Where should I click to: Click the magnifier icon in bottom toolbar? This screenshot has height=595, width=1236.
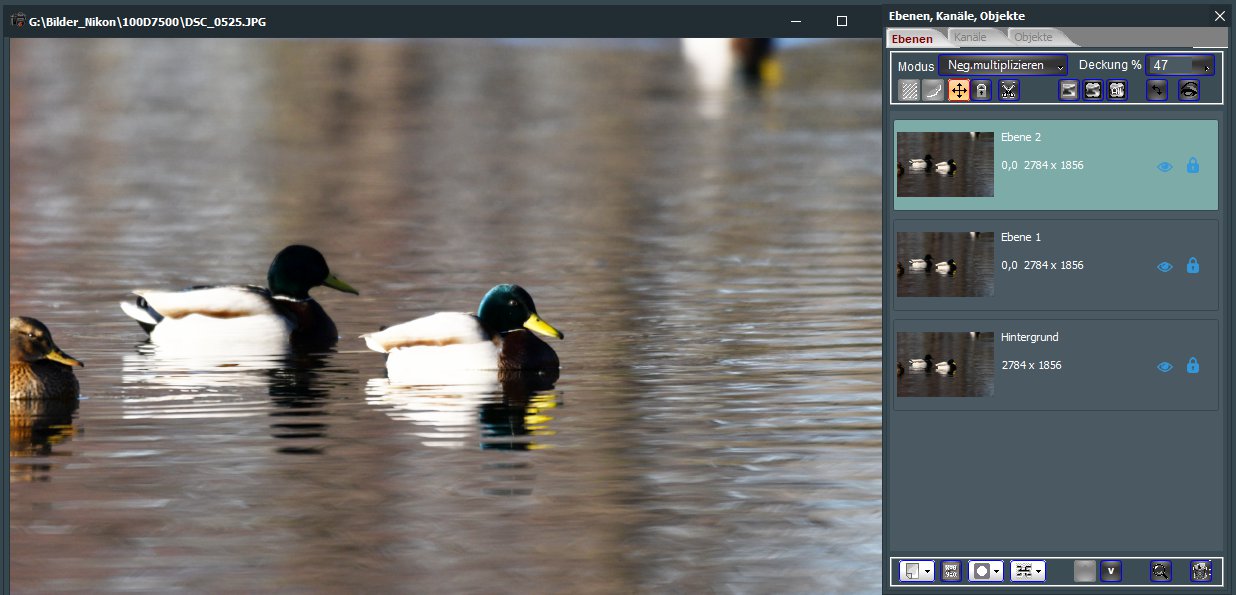pyautogui.click(x=1160, y=571)
